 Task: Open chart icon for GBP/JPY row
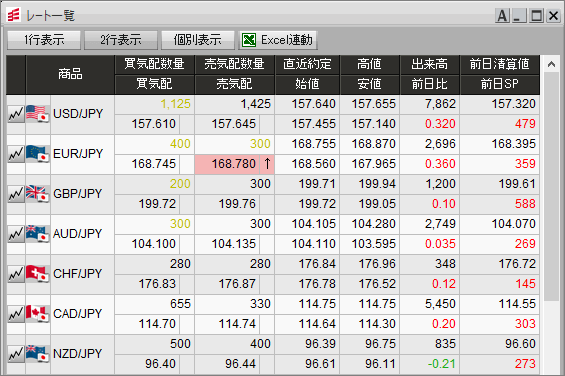click(16, 194)
